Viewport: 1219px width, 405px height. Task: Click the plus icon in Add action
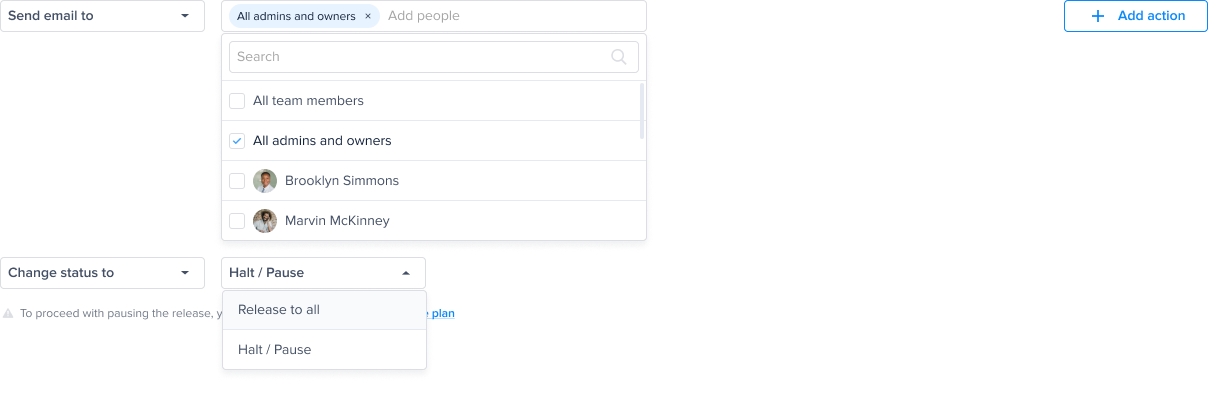[1098, 16]
